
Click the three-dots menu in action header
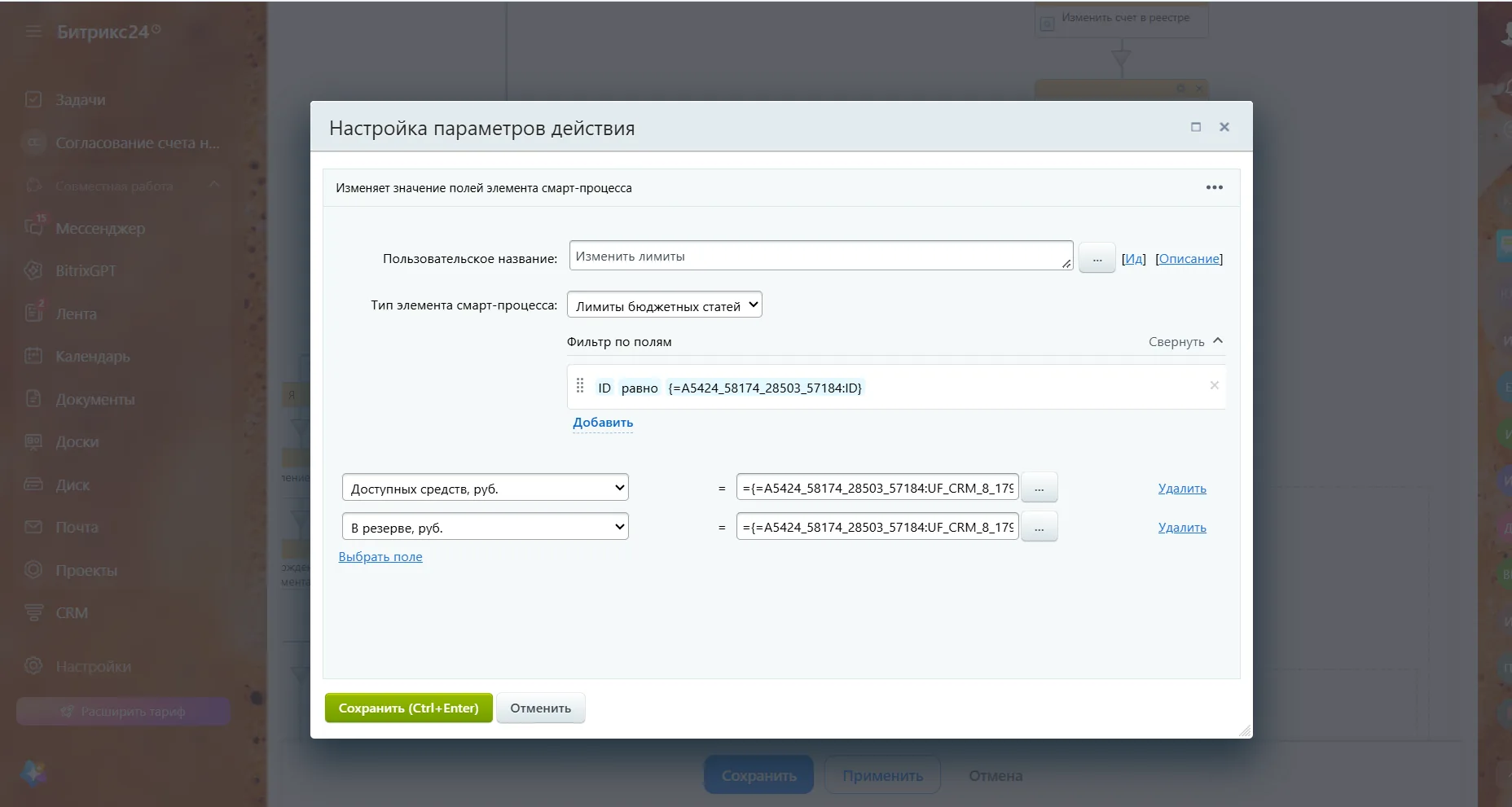point(1214,187)
